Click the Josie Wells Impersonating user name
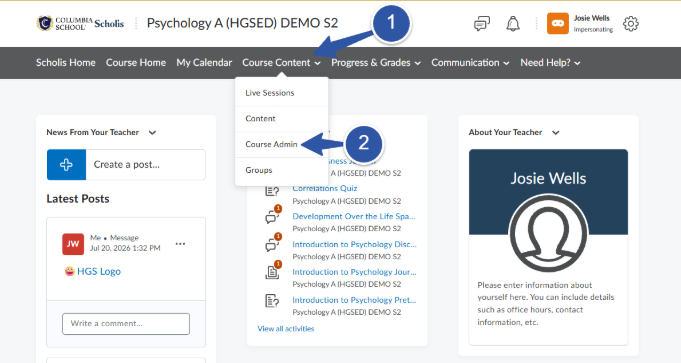 pyautogui.click(x=593, y=23)
